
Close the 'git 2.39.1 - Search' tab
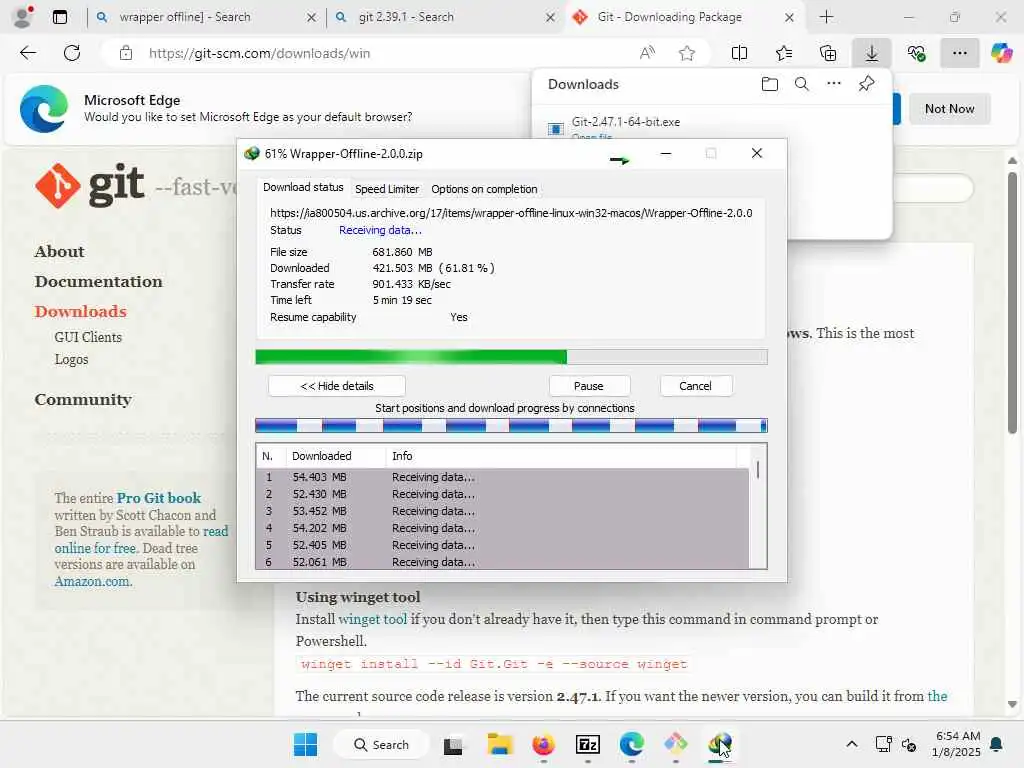[551, 17]
